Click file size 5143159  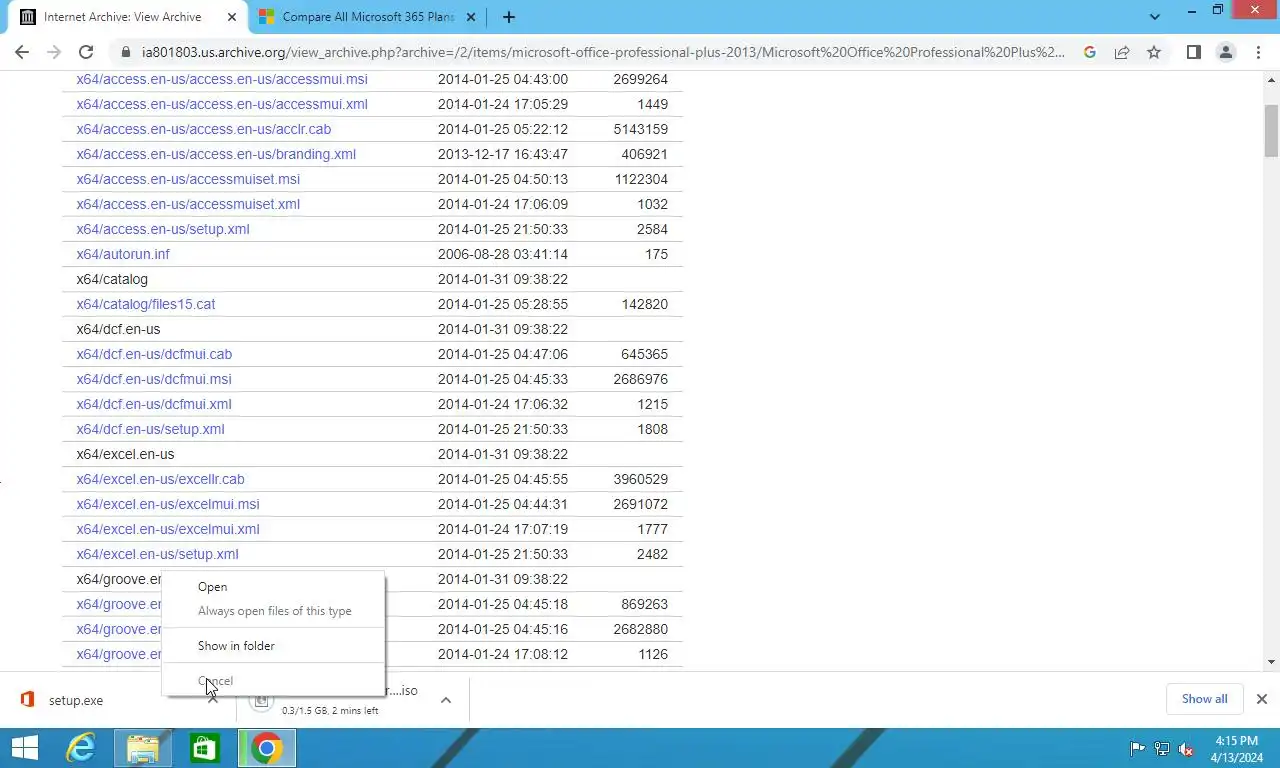click(641, 129)
